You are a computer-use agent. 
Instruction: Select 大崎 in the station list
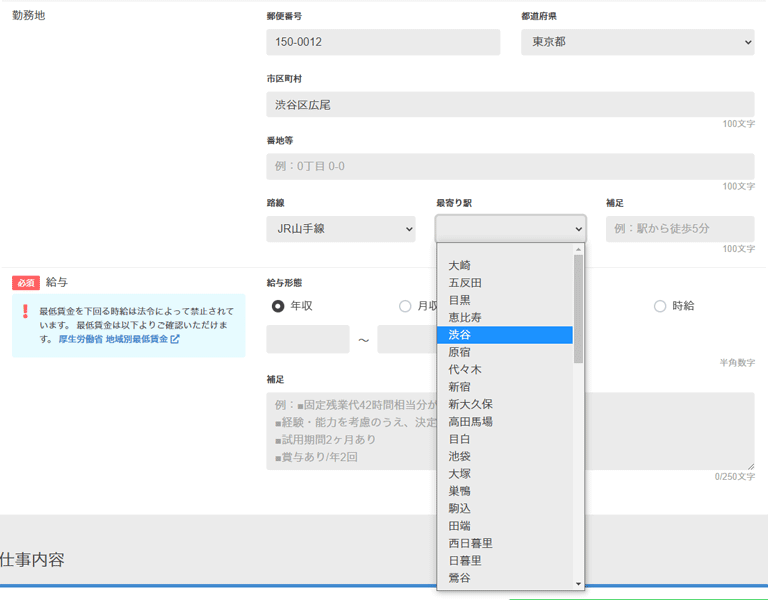pyautogui.click(x=504, y=266)
